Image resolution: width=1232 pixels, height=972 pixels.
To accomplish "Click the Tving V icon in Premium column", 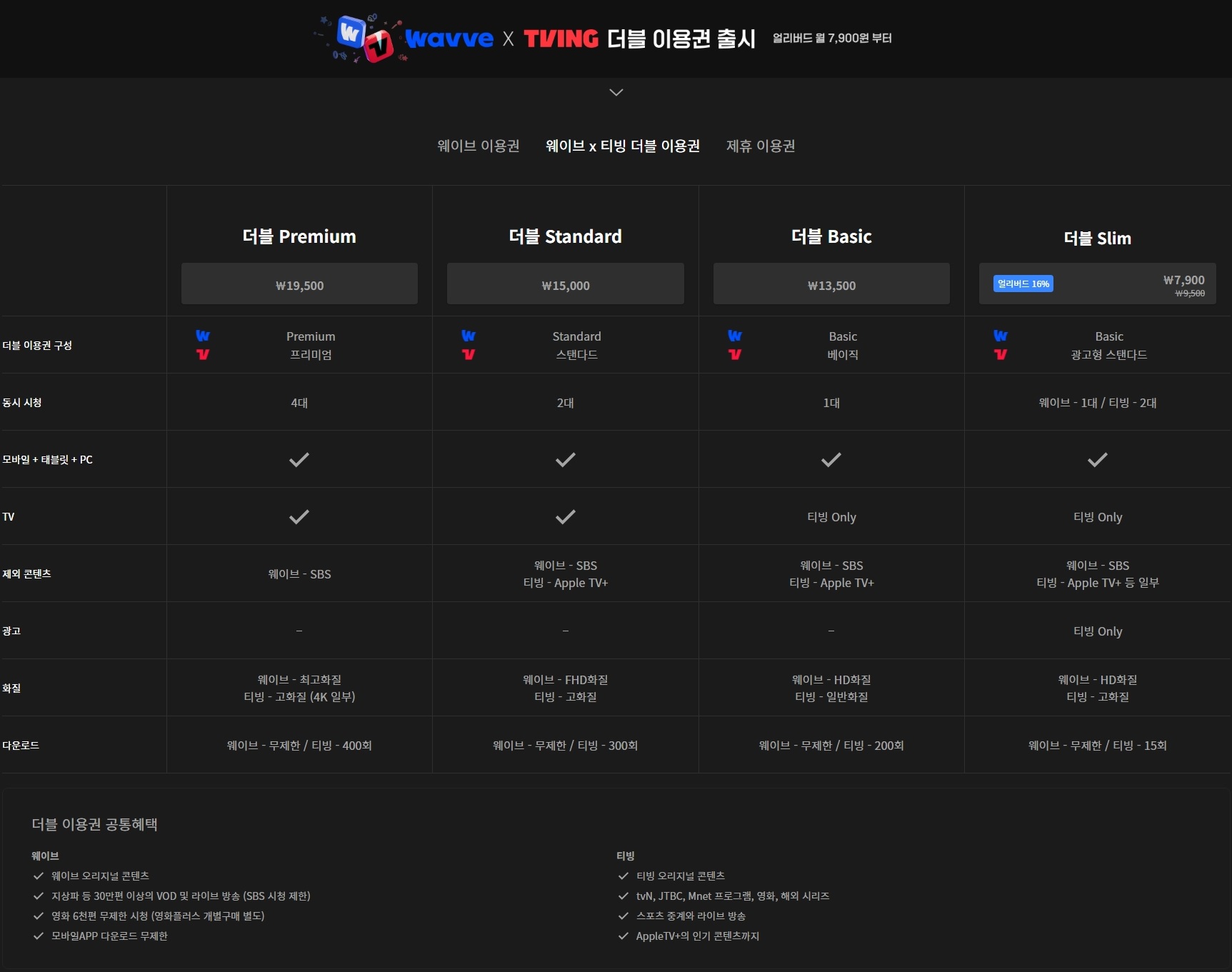I will click(x=203, y=354).
